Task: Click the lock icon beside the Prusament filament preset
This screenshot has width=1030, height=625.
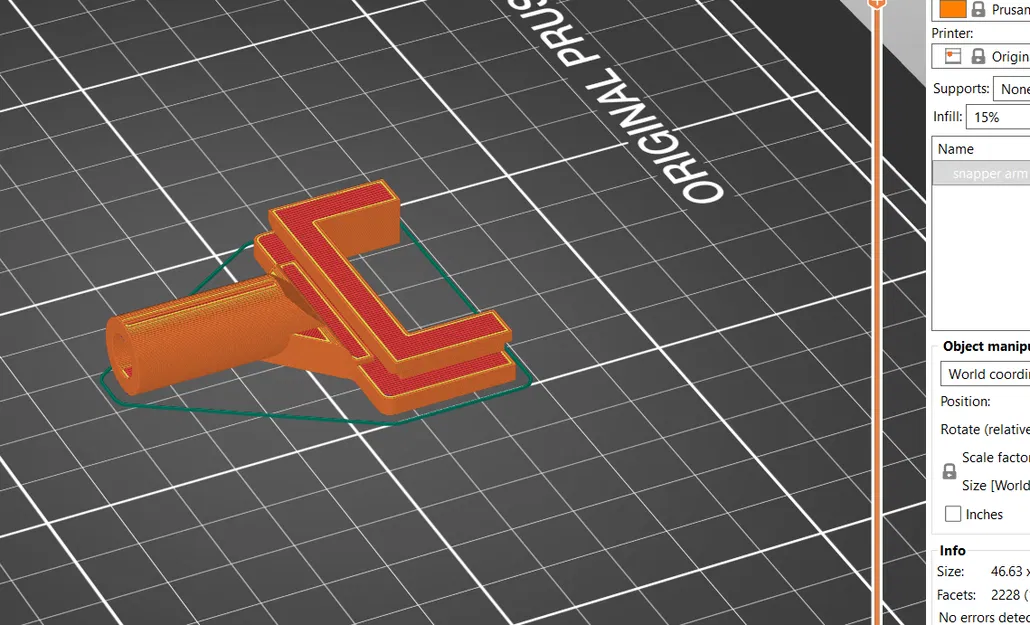Action: (x=978, y=9)
